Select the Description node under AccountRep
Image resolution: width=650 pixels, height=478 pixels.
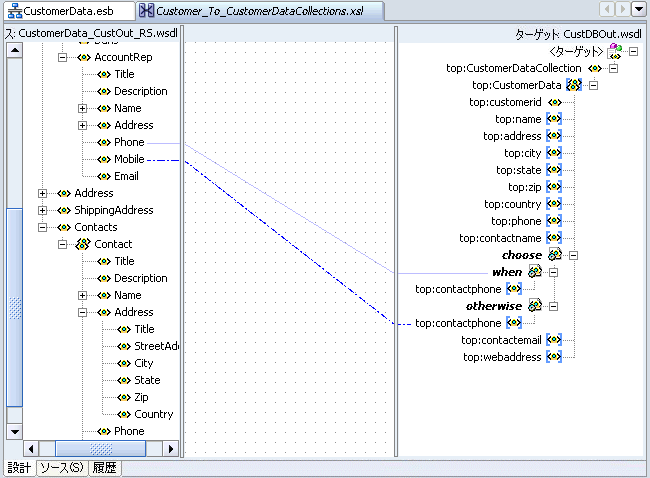point(141,91)
